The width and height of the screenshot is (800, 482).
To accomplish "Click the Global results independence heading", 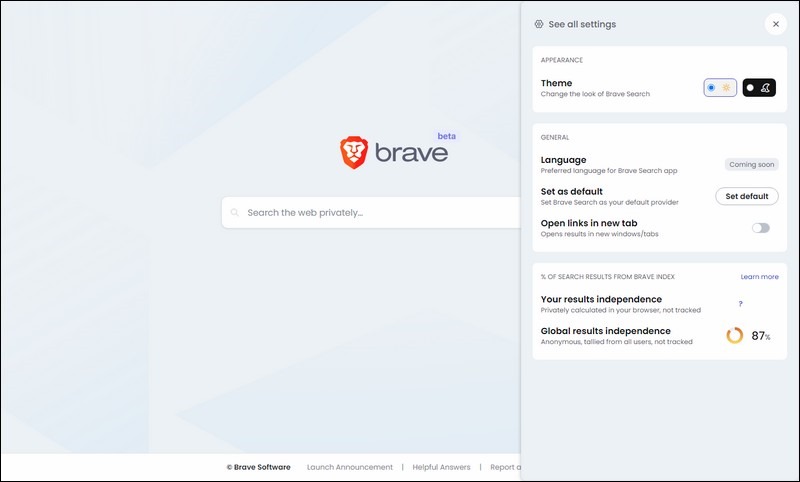I will tap(606, 331).
